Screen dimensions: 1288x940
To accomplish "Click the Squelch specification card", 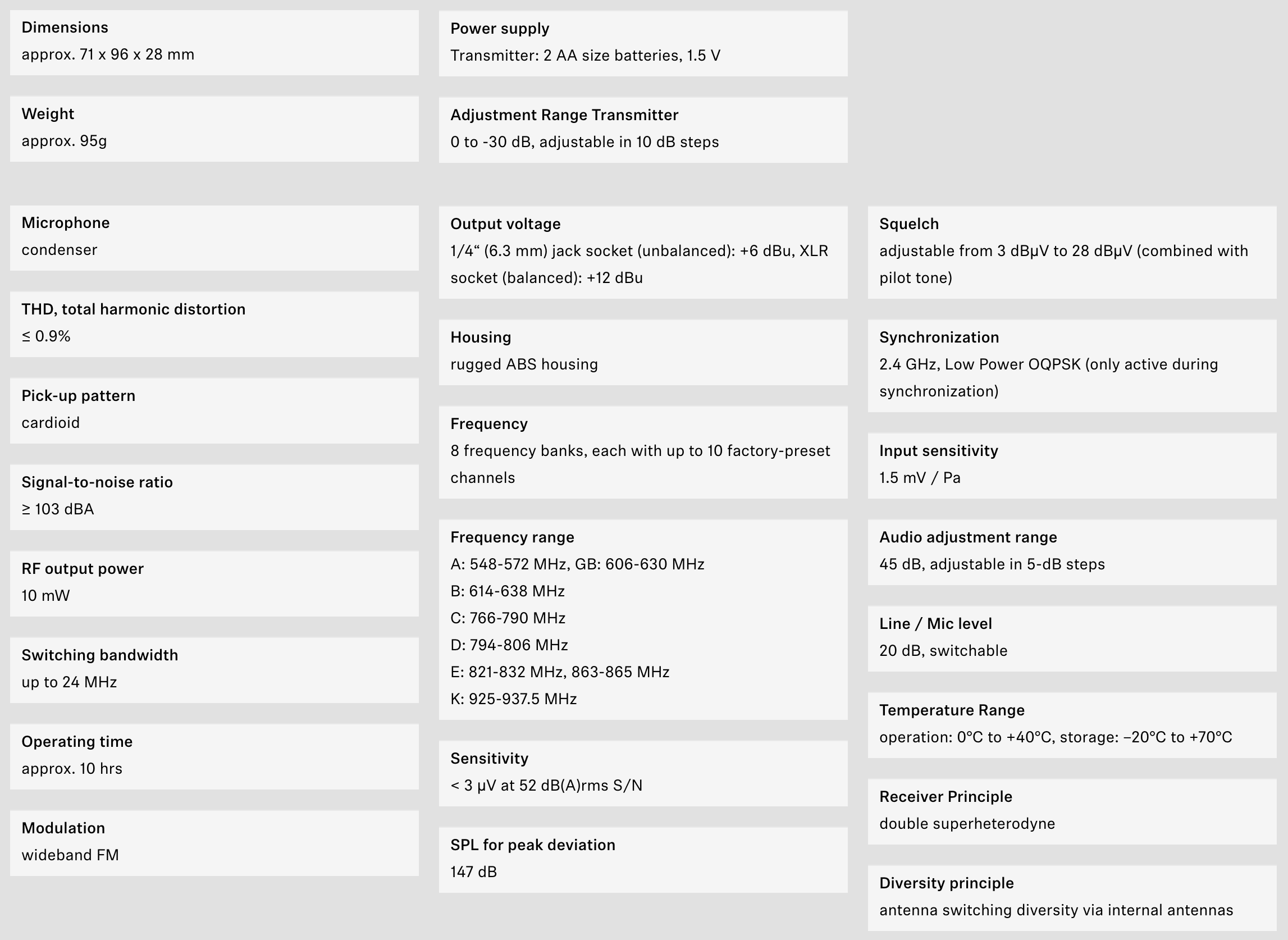I will [1072, 252].
